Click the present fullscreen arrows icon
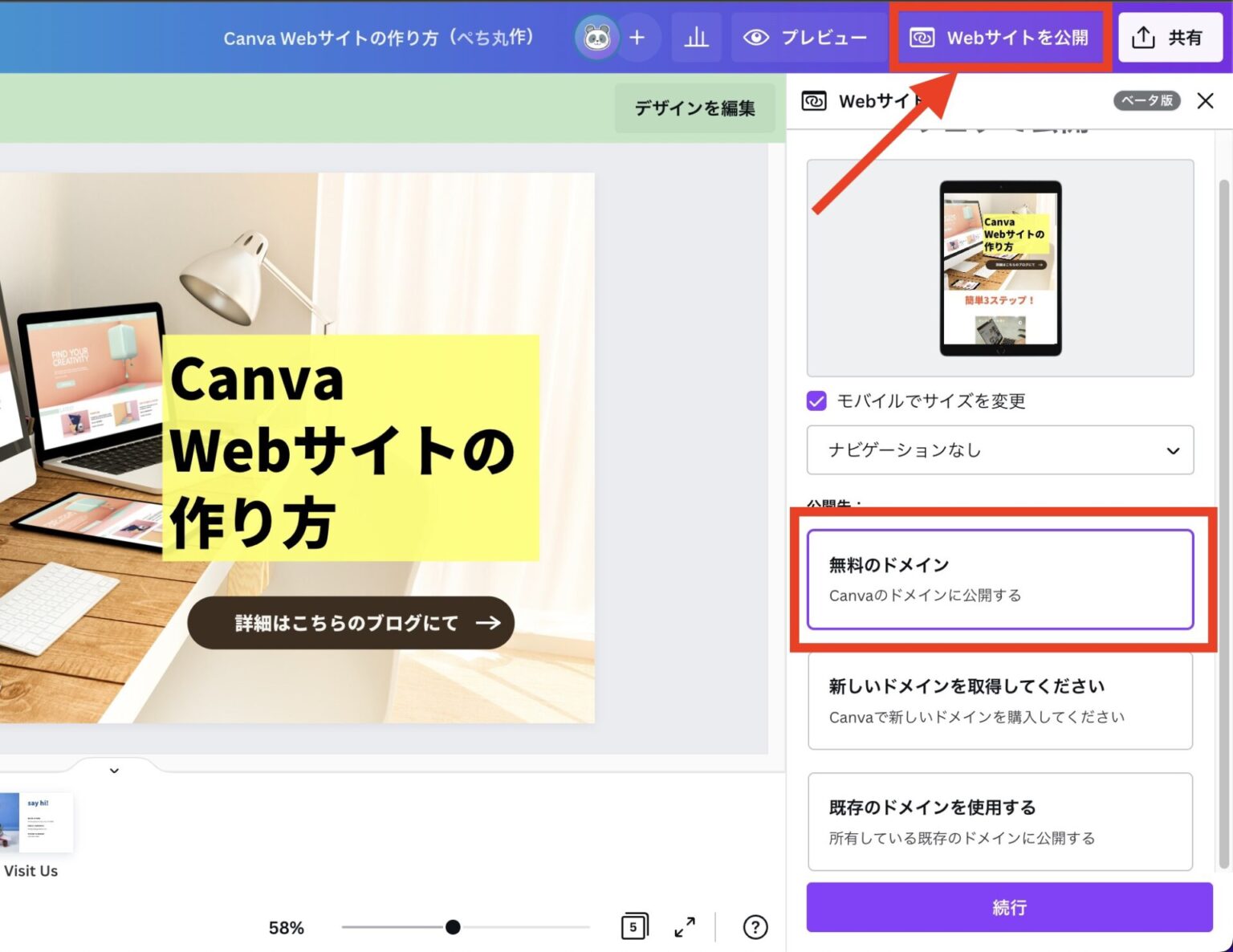This screenshot has height=952, width=1233. tap(684, 926)
